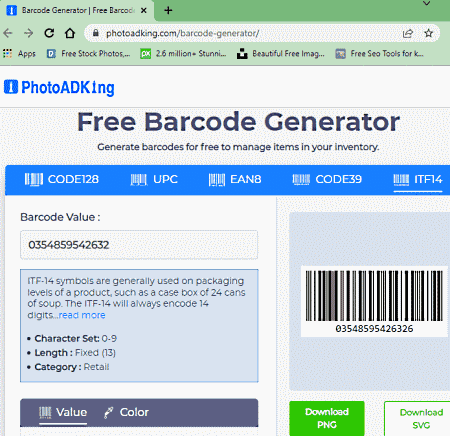Click the Download PNG button
Screen dimensions: 450x436
(x=327, y=418)
